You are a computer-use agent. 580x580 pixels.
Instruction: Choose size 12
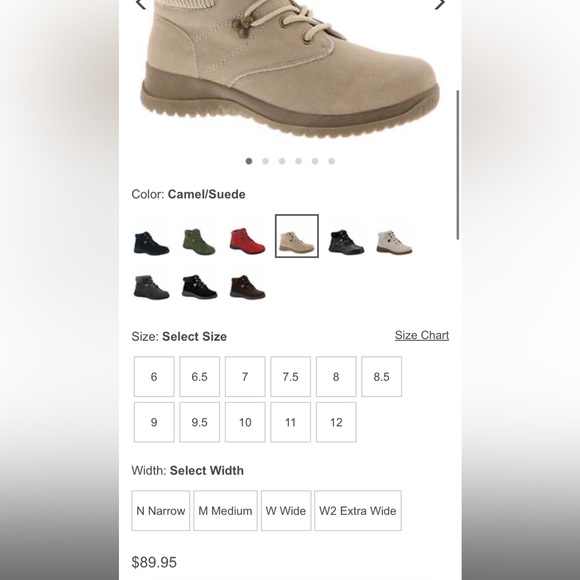[336, 422]
